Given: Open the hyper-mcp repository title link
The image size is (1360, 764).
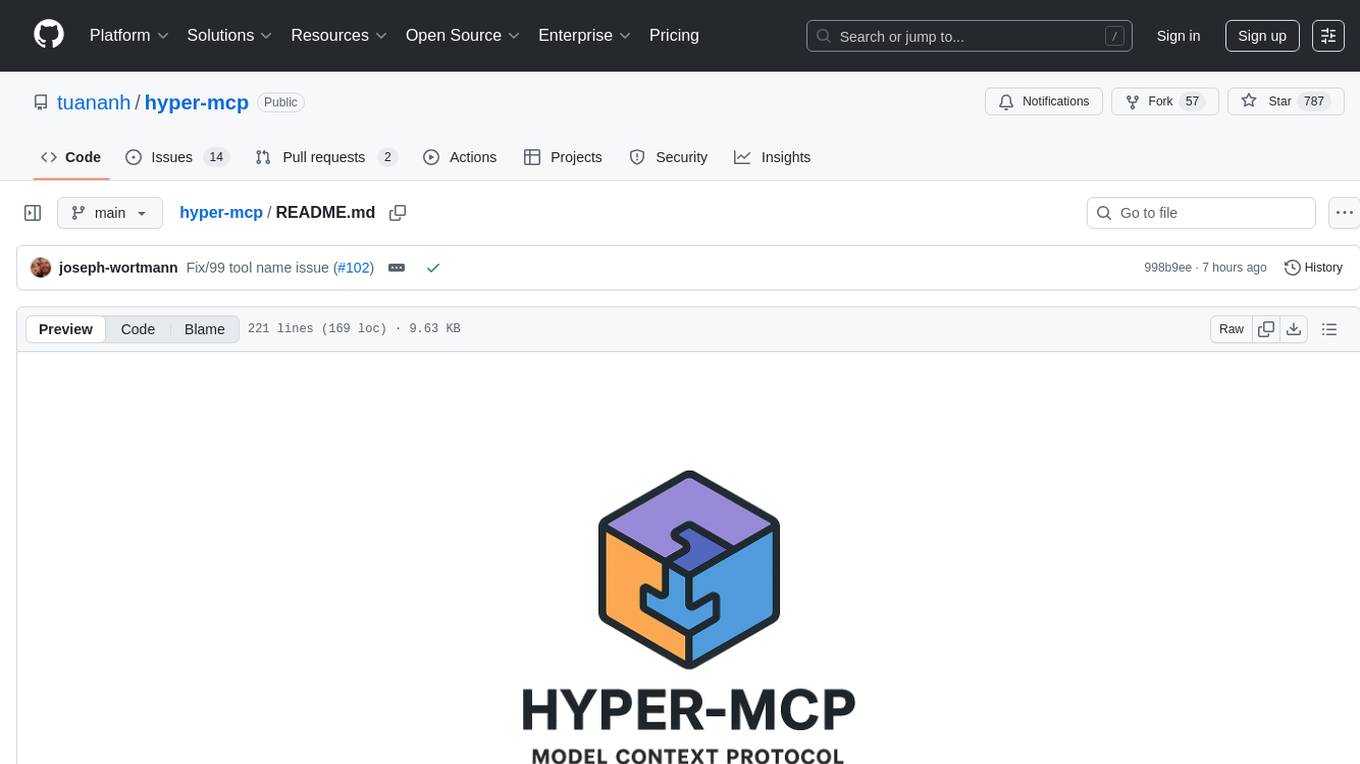Looking at the screenshot, I should pyautogui.click(x=196, y=102).
